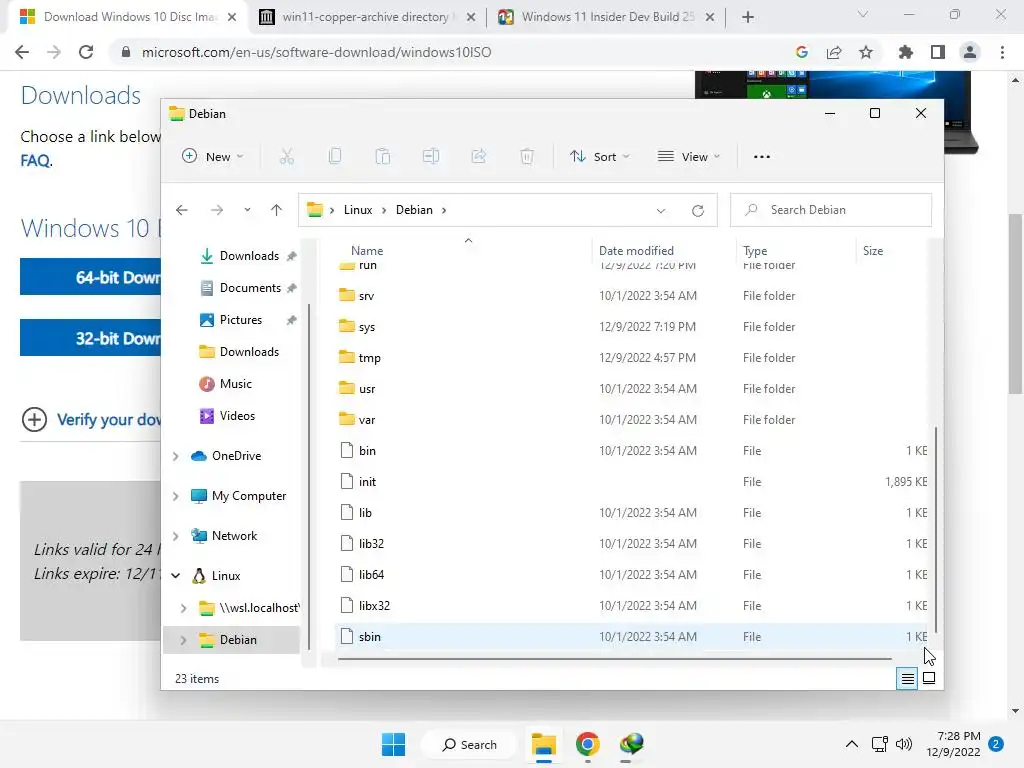Open Chrome from taskbar
Image resolution: width=1024 pixels, height=768 pixels.
[588, 744]
